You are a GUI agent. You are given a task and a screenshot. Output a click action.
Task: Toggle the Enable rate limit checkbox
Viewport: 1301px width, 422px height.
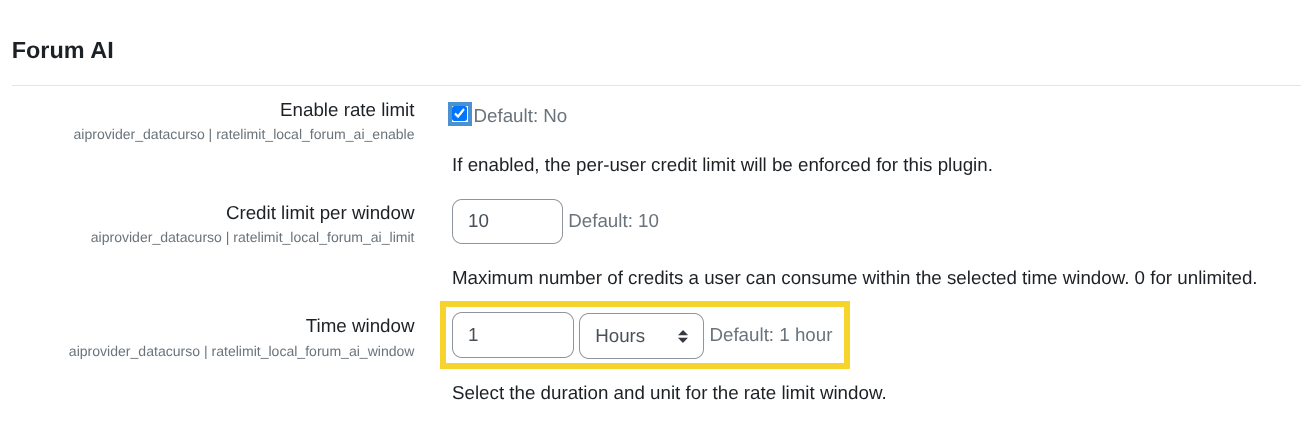tap(460, 114)
